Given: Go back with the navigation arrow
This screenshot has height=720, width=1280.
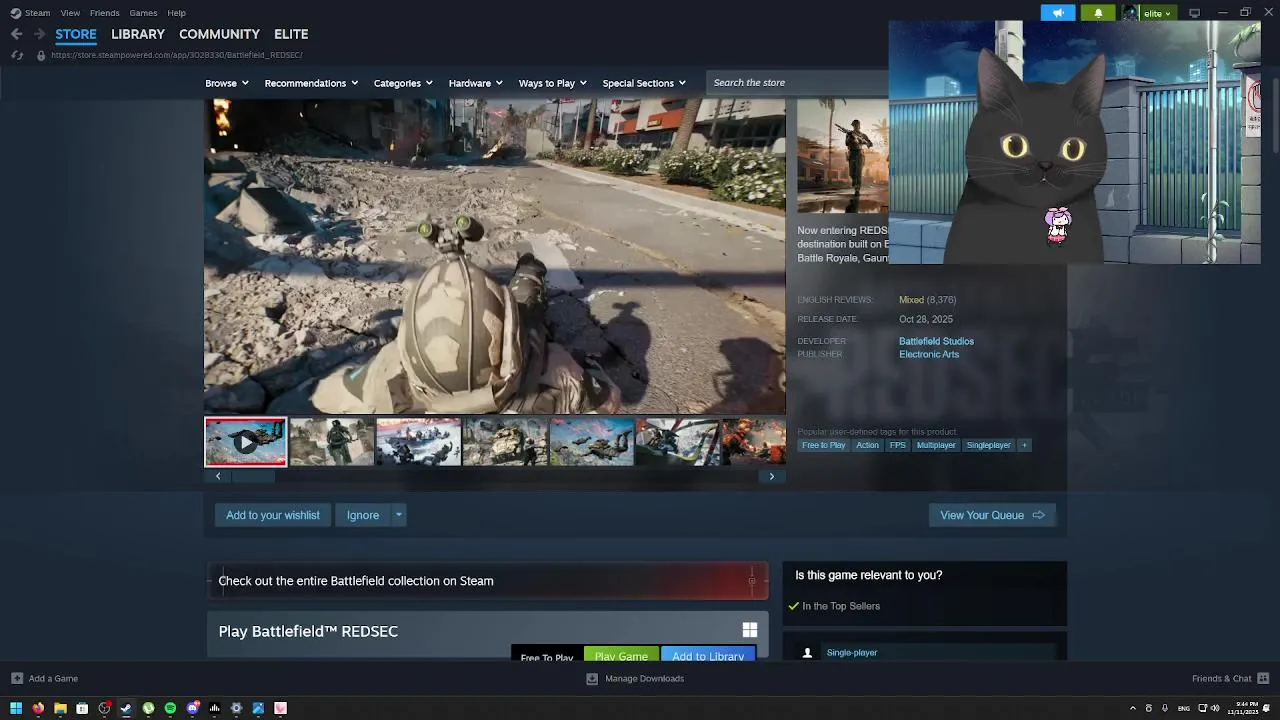Looking at the screenshot, I should tap(17, 34).
